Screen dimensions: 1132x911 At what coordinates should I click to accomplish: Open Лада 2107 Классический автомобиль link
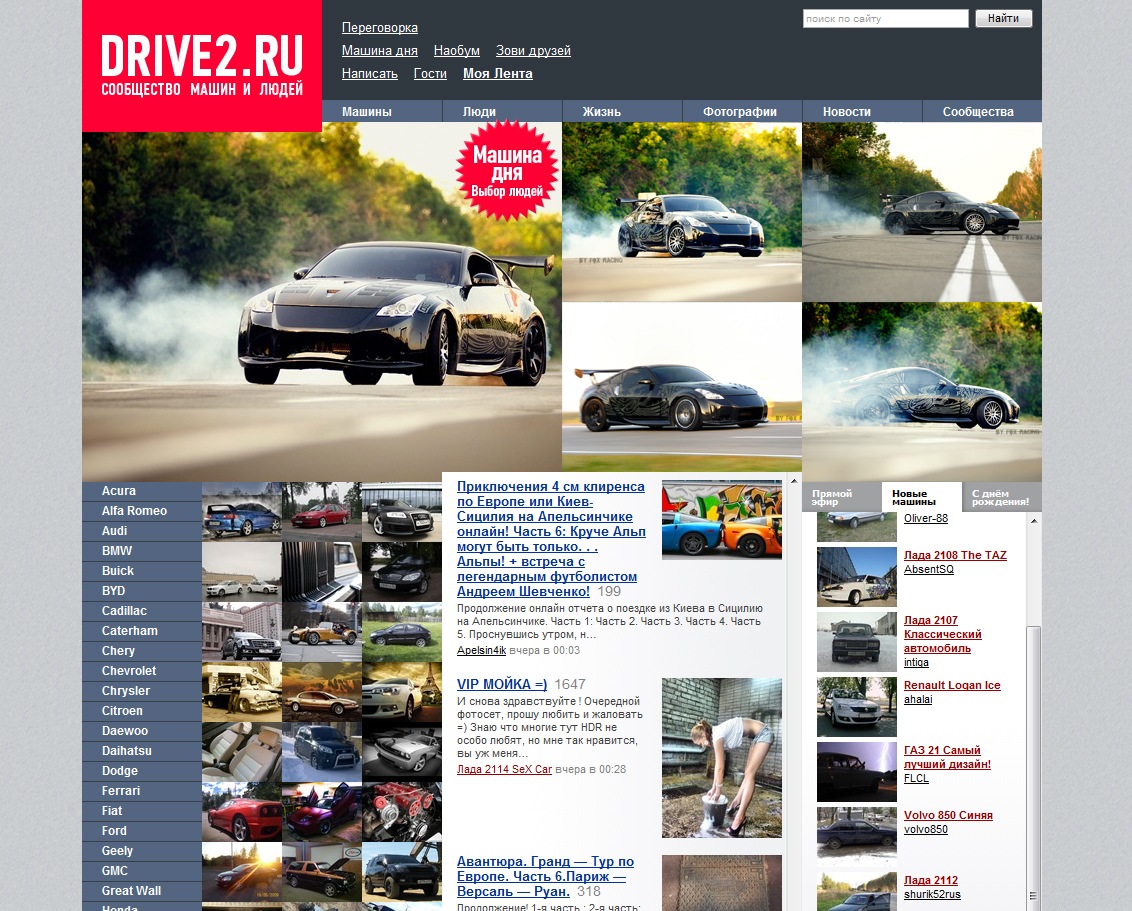point(942,634)
